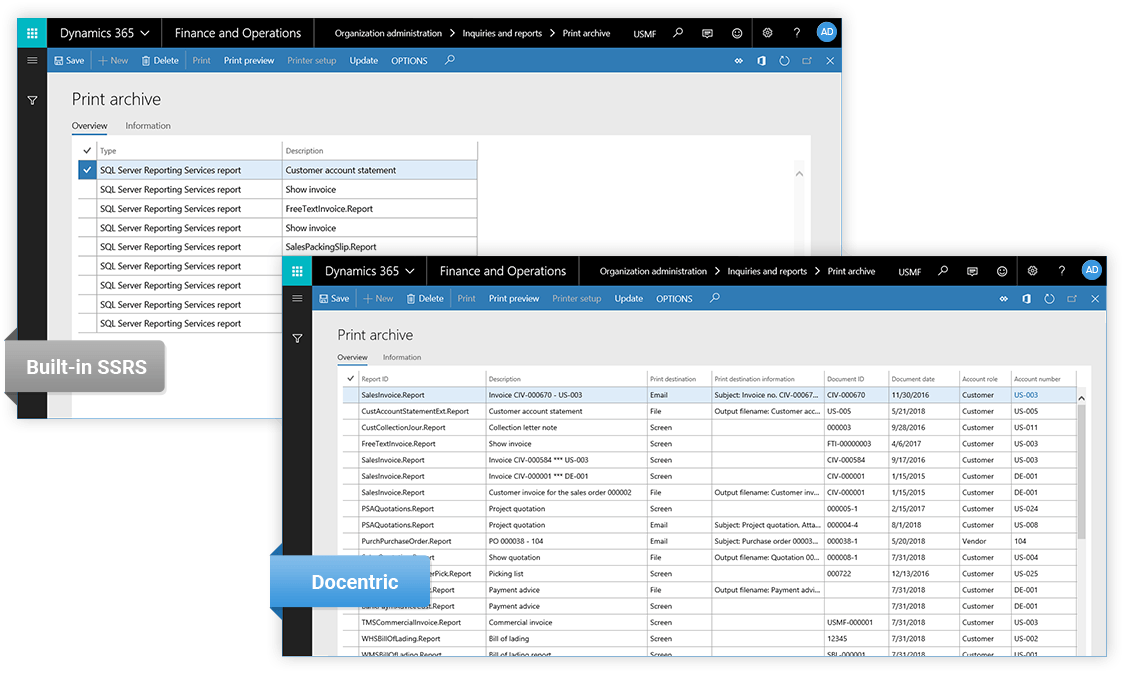Image resolution: width=1129 pixels, height=686 pixels.
Task: Click action bar search icon in Docentric window
Action: click(x=714, y=298)
